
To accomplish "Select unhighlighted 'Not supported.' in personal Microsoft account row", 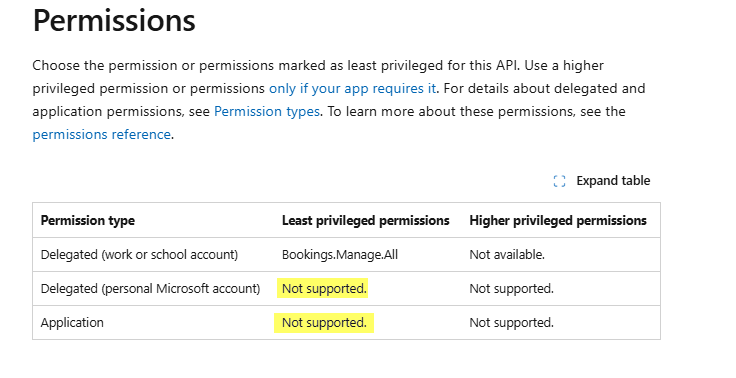I will pyautogui.click(x=512, y=288).
